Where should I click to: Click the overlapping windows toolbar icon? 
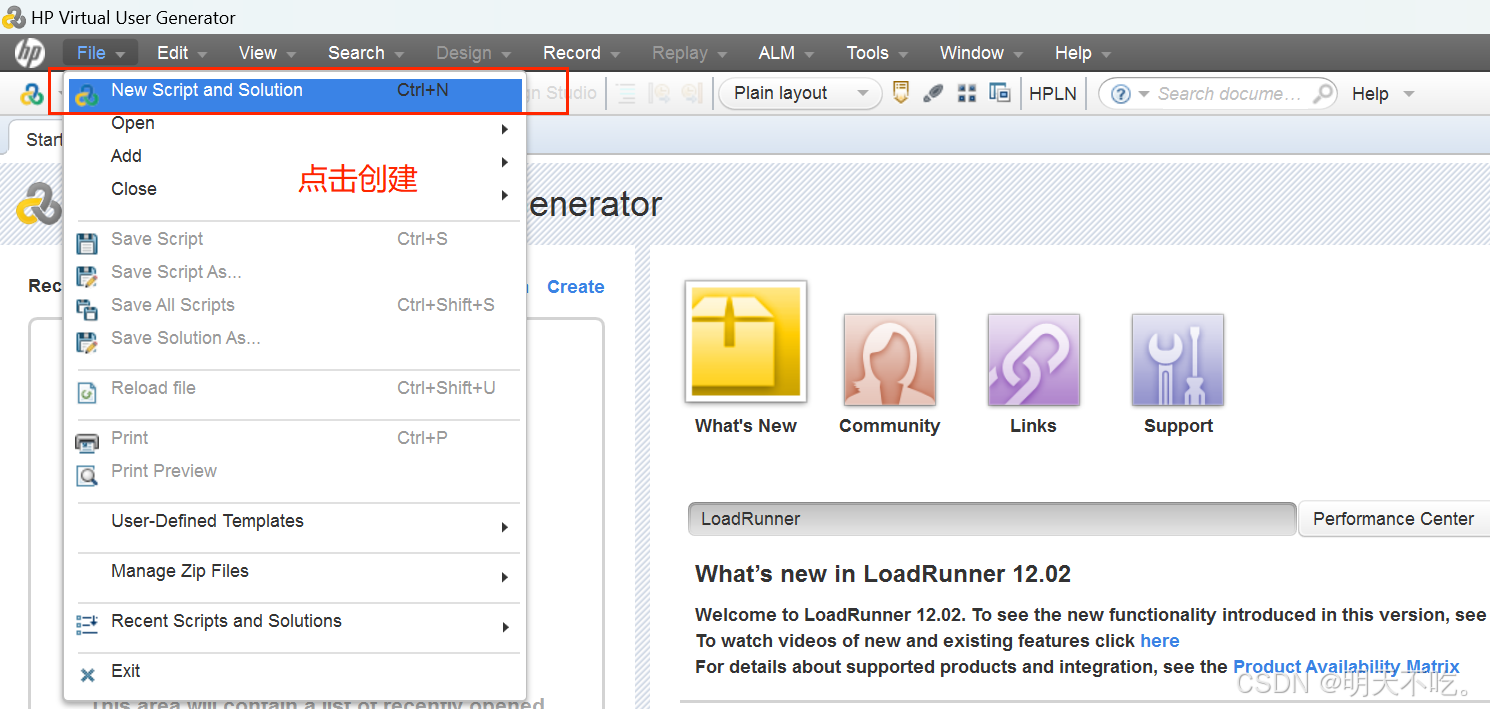pos(999,93)
